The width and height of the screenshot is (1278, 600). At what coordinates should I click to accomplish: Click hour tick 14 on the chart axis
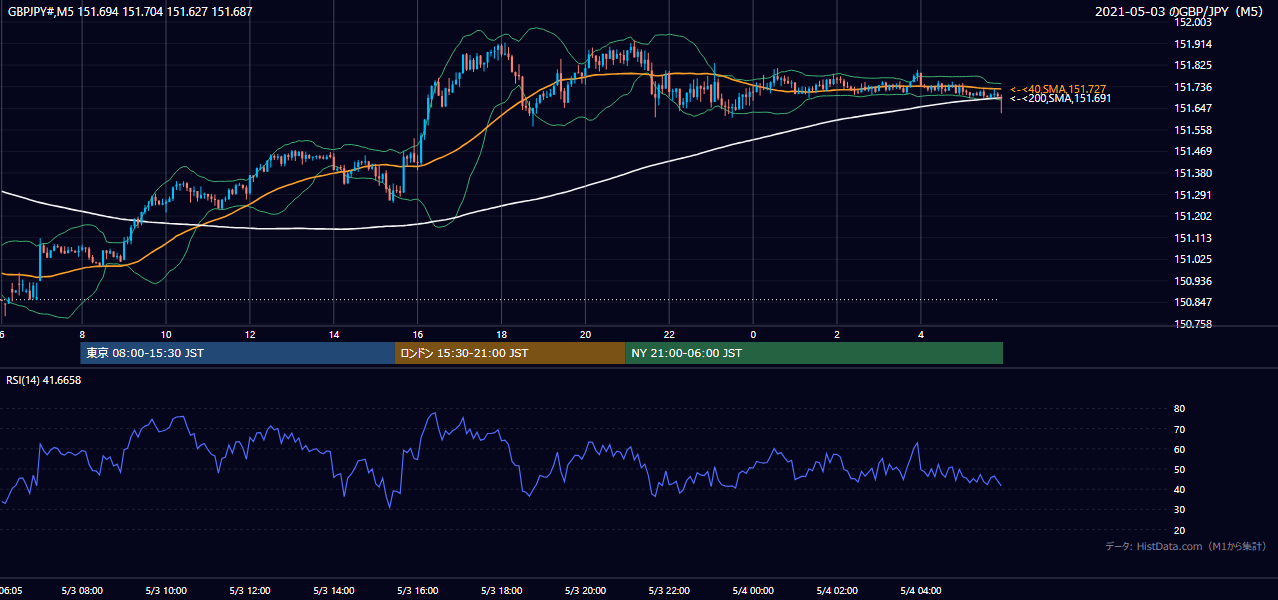tap(334, 334)
